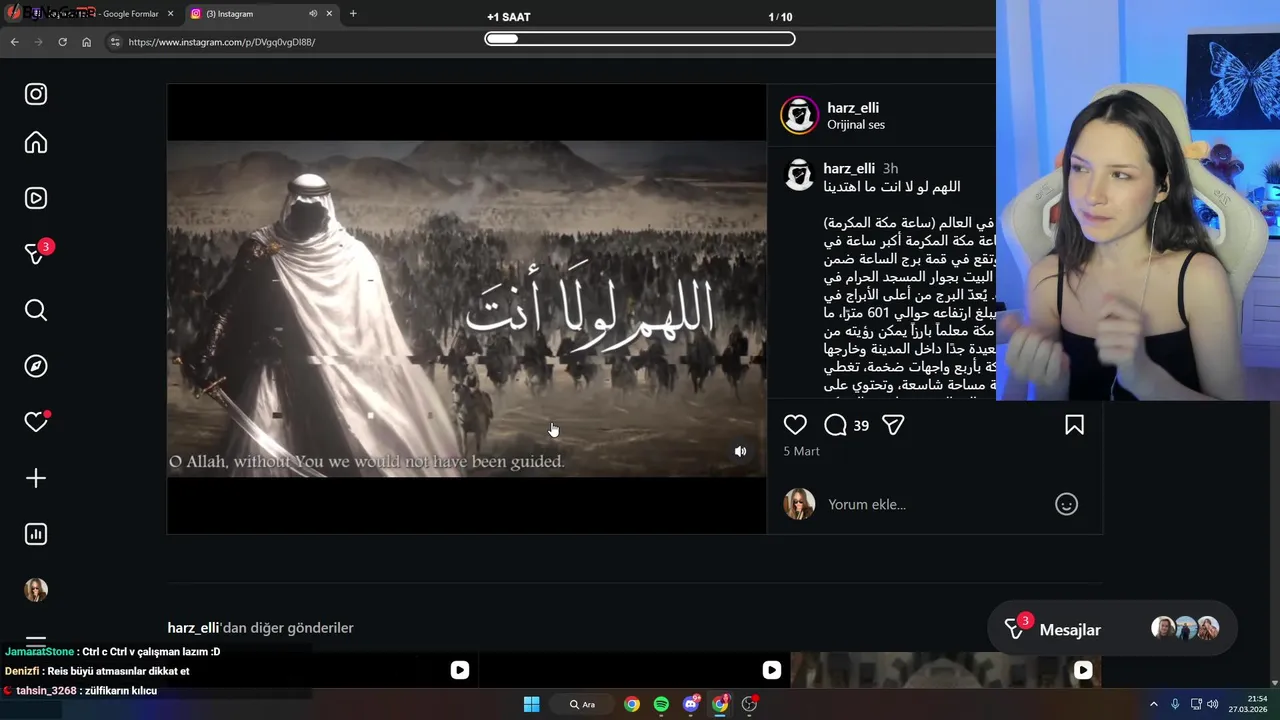1280x720 pixels.
Task: Open browser home button
Action: [86, 42]
